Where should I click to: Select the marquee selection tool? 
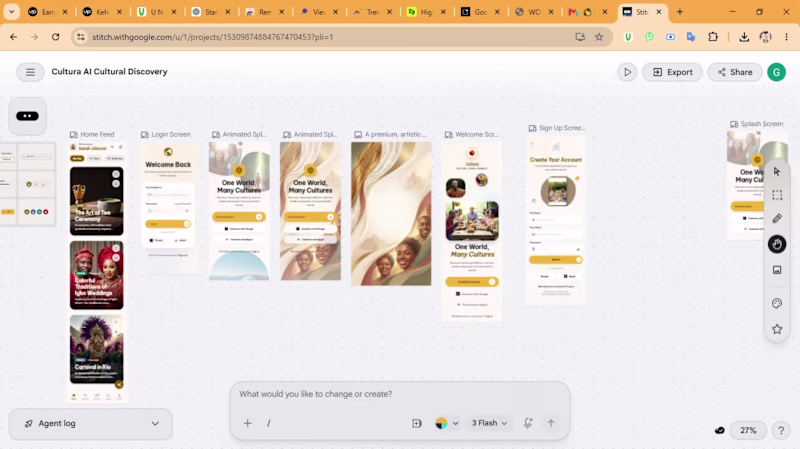click(x=777, y=195)
